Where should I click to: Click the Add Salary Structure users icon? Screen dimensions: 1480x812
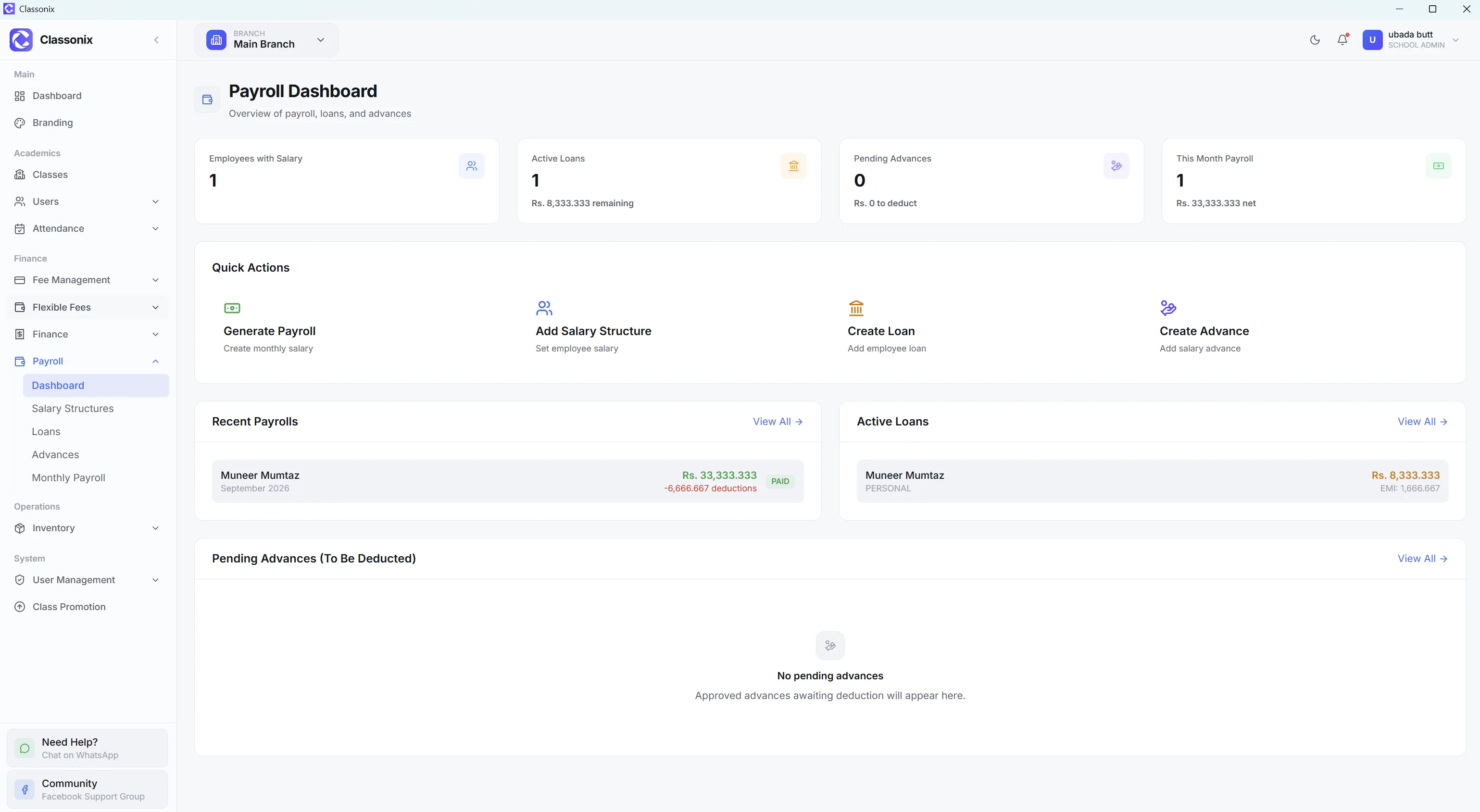tap(544, 308)
